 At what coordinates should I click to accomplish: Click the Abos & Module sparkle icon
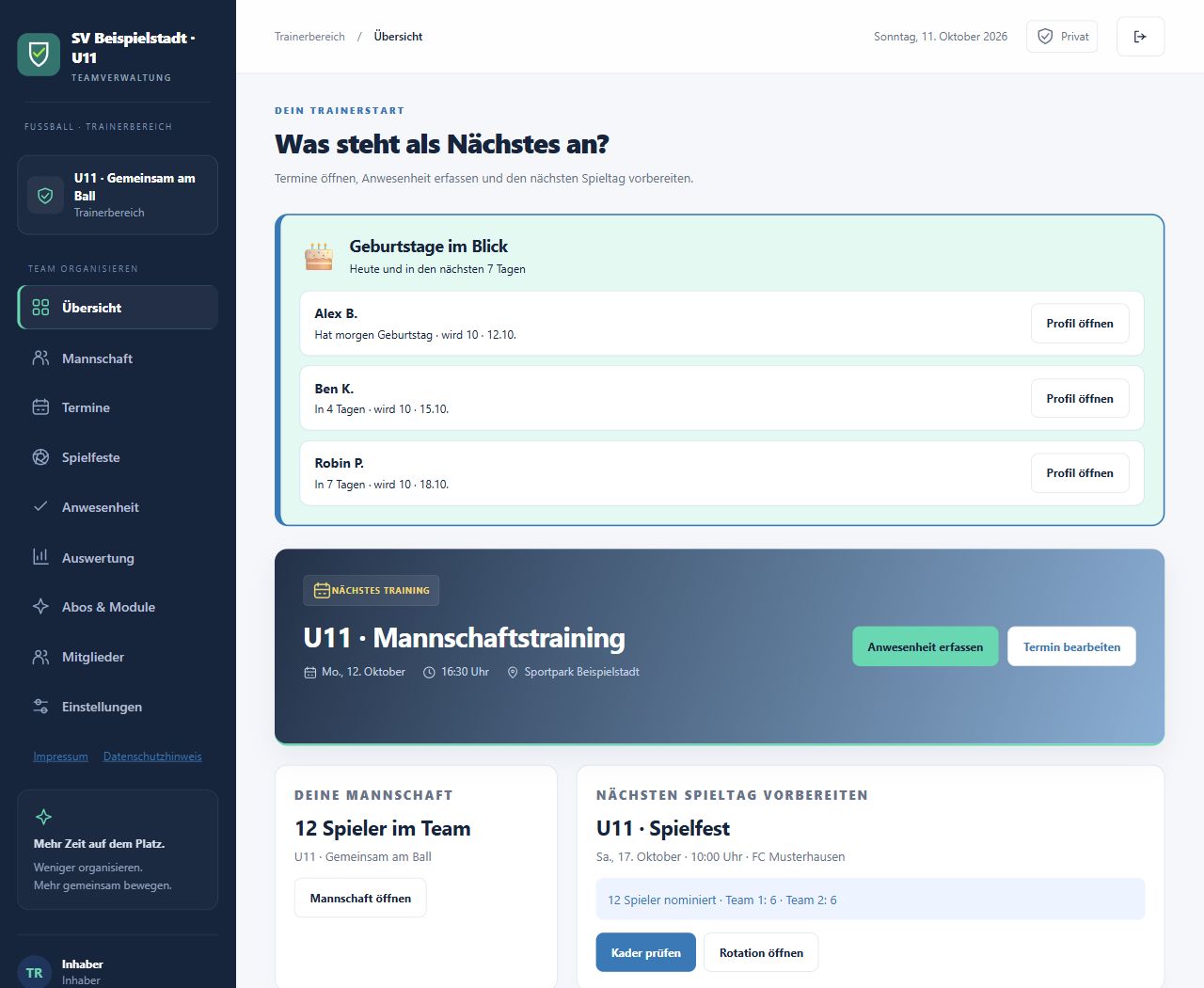point(40,607)
